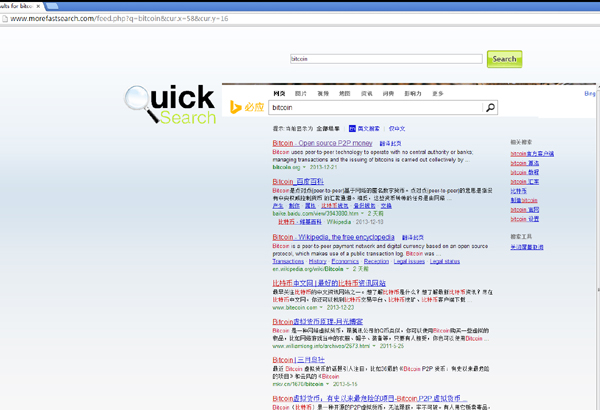The height and width of the screenshot is (410, 600).
Task: Focus the top bitcoin search field
Action: (x=386, y=59)
